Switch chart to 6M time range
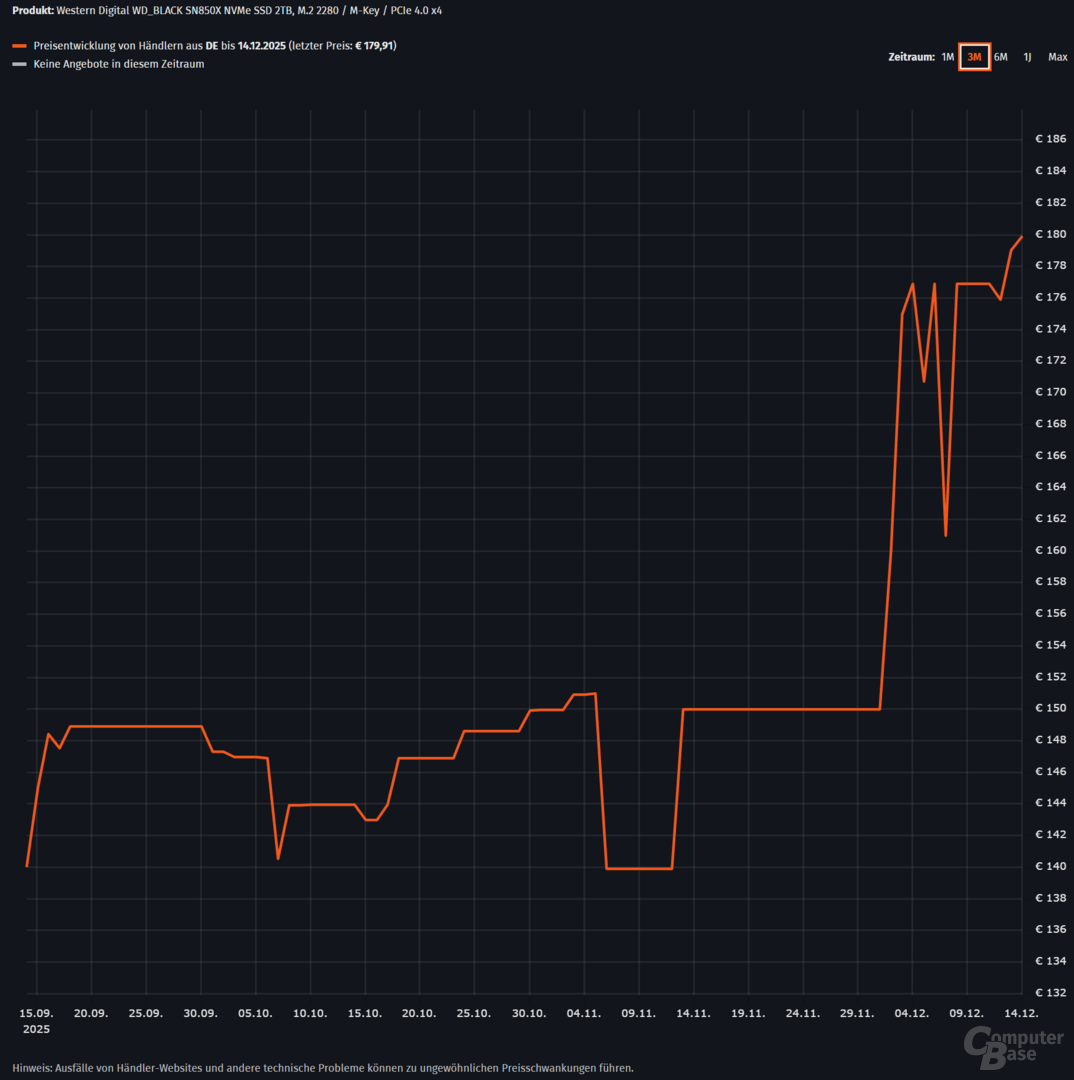Viewport: 1074px width, 1080px height. point(1001,57)
